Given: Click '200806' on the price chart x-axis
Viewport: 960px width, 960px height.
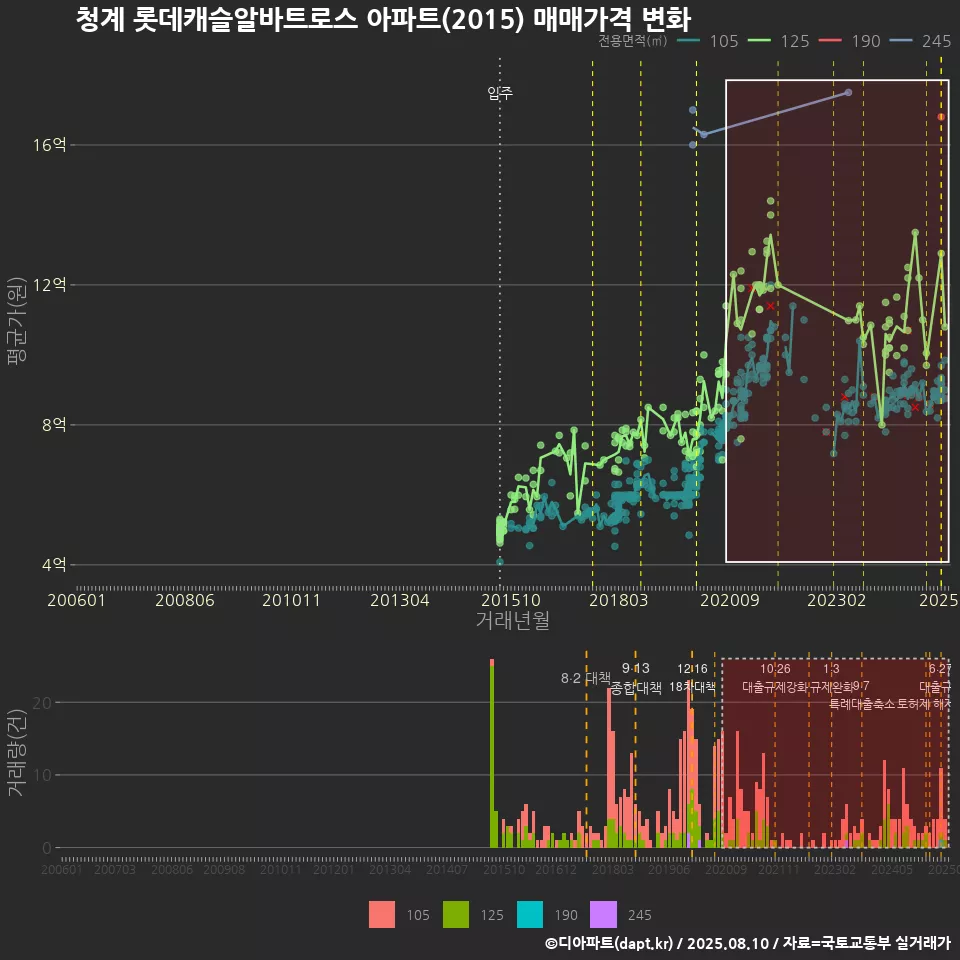Looking at the screenshot, I should (184, 600).
